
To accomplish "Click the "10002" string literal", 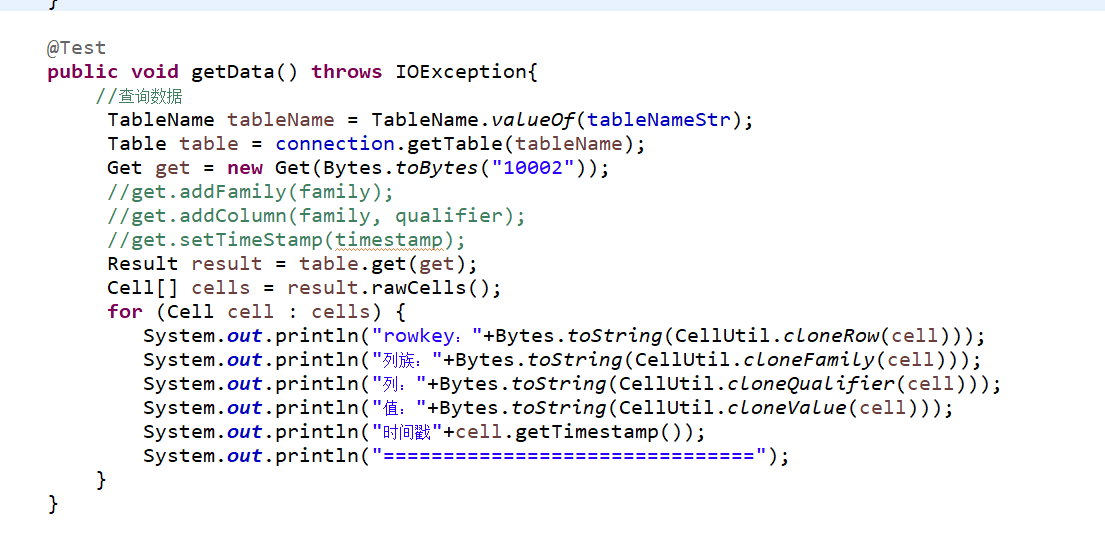I will point(538,168).
